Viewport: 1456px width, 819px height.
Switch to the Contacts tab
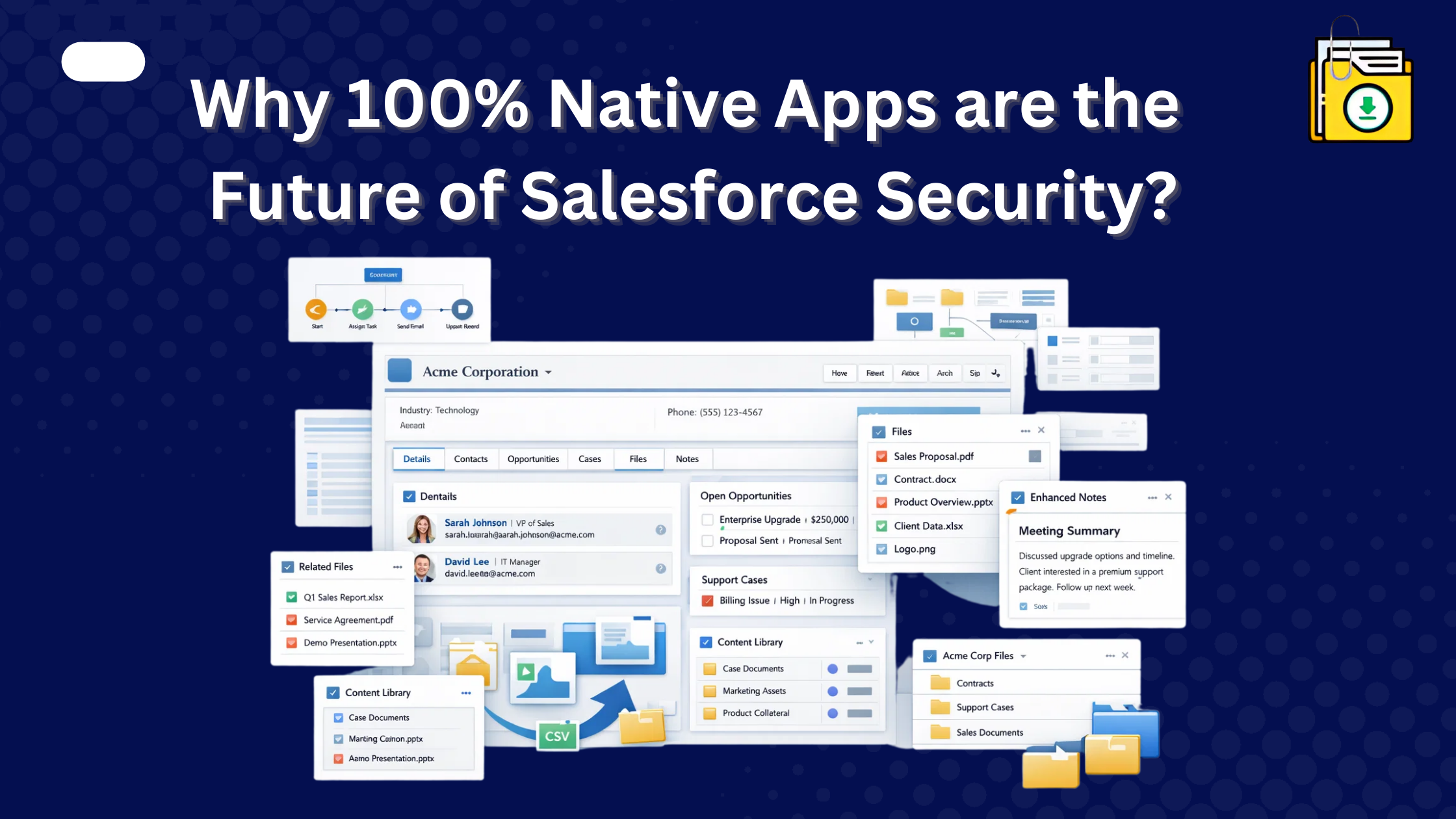[x=471, y=459]
